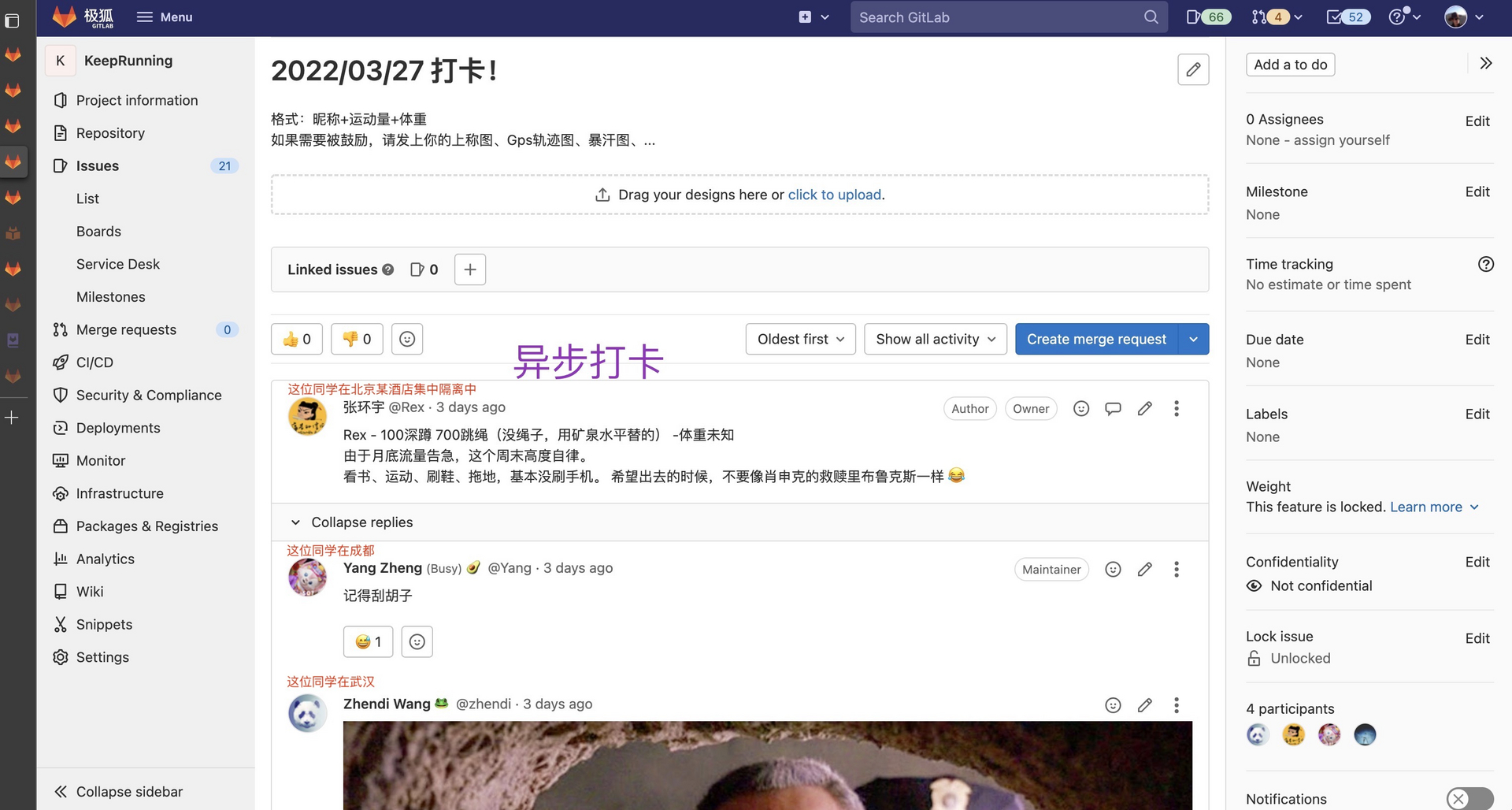Click the edit title pencil icon
The image size is (1512, 810).
click(1193, 69)
